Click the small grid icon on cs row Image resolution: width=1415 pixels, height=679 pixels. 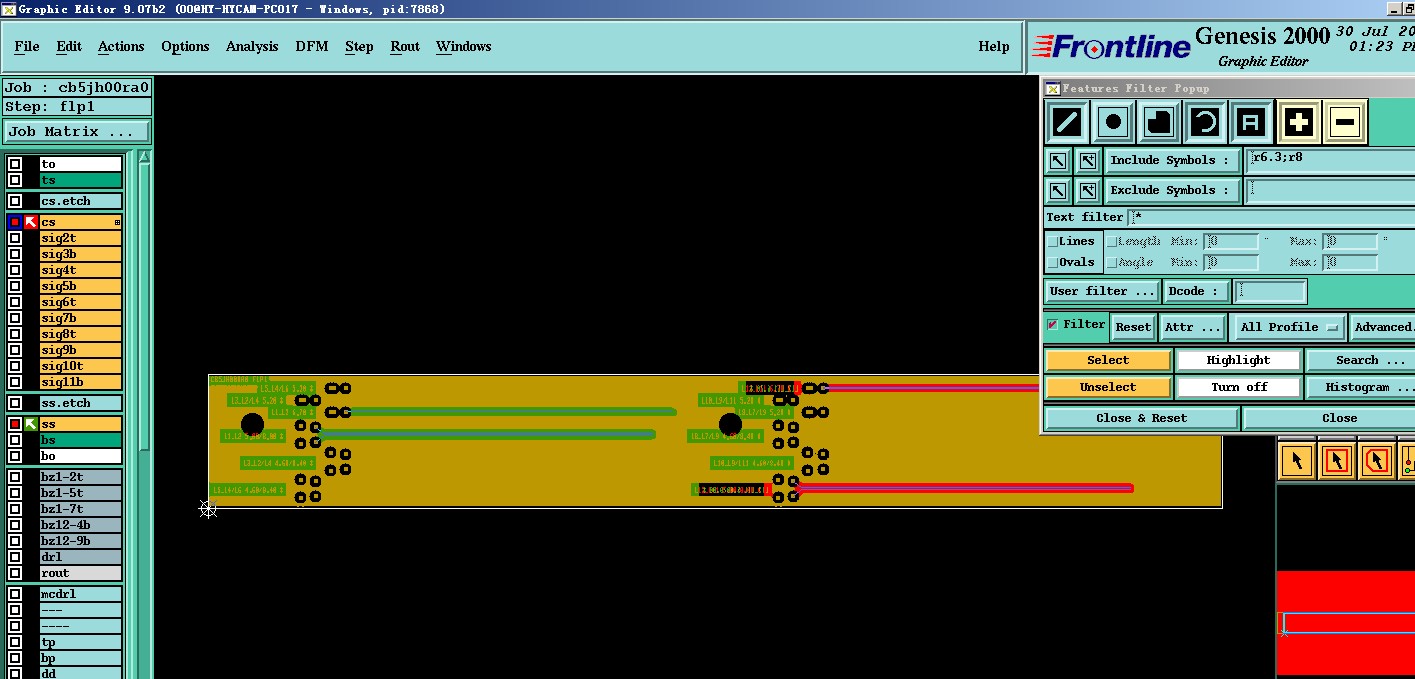click(117, 222)
